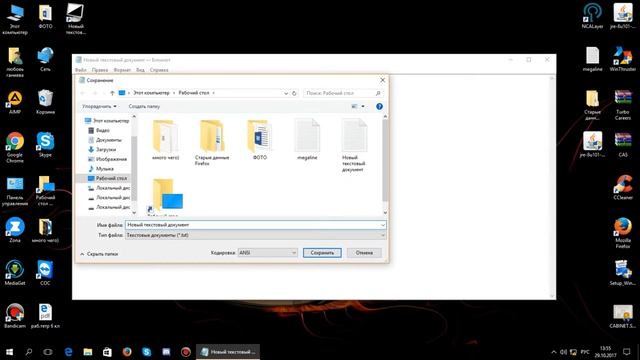Select the CAS archive desktop icon
This screenshot has height=360, width=640.
coord(623,145)
